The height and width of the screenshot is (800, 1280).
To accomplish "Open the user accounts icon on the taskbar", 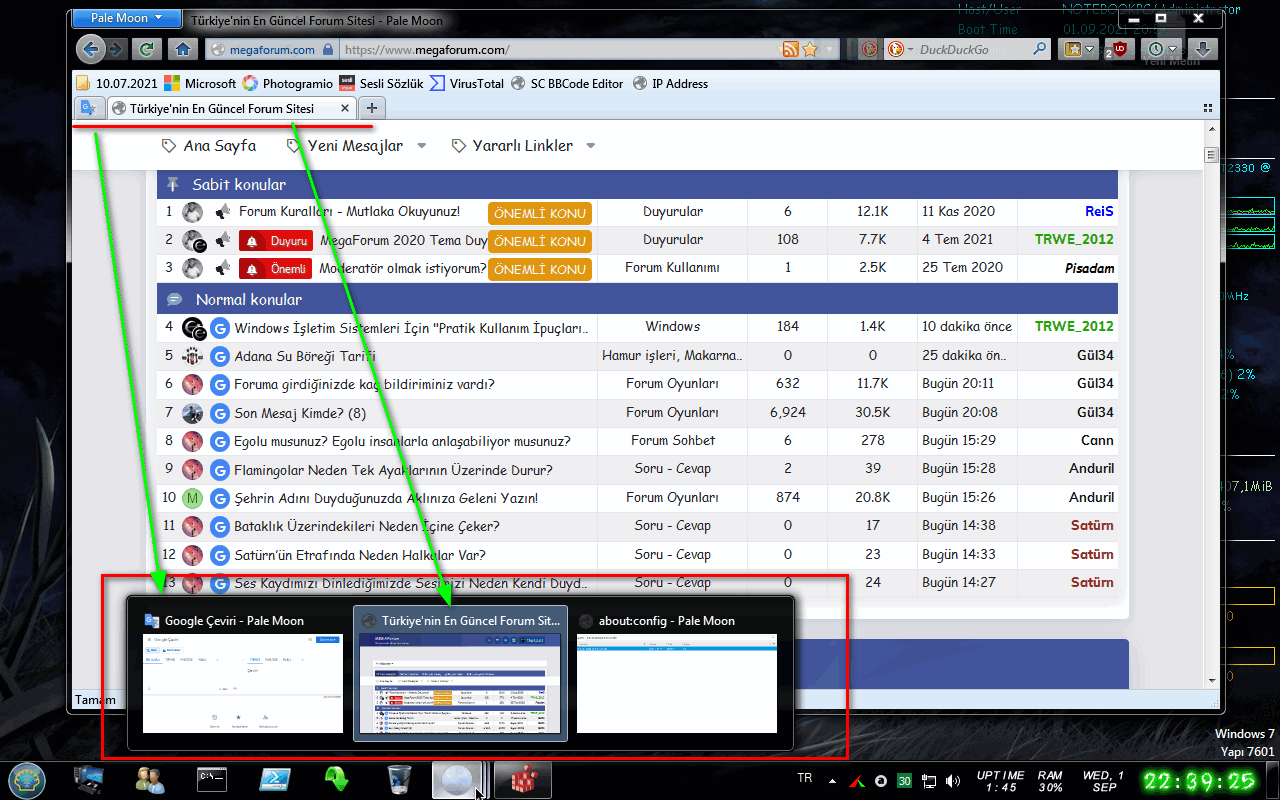I will point(151,780).
